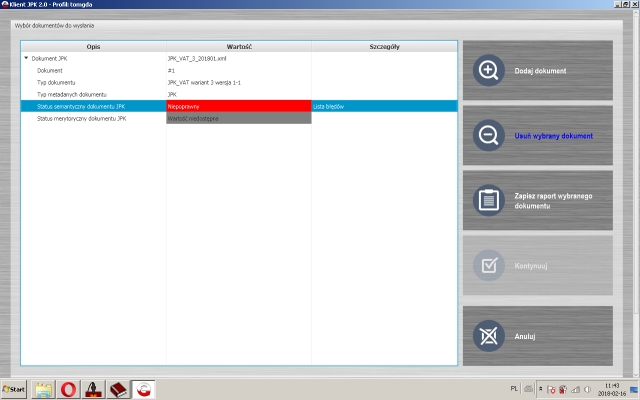Switch to Klient JPK taskbar icon
This screenshot has width=640, height=400.
coord(145,388)
